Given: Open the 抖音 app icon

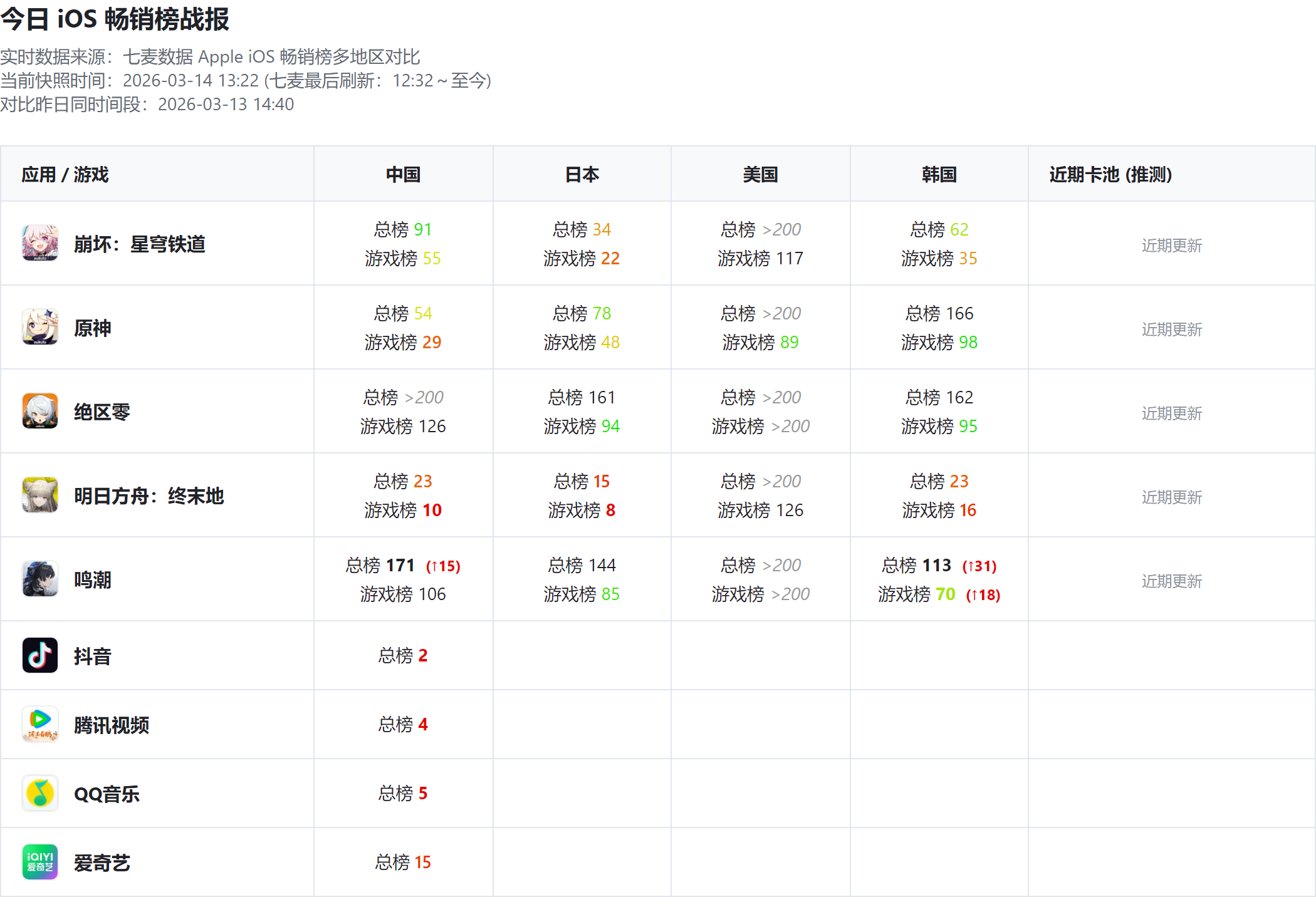Looking at the screenshot, I should 40,655.
